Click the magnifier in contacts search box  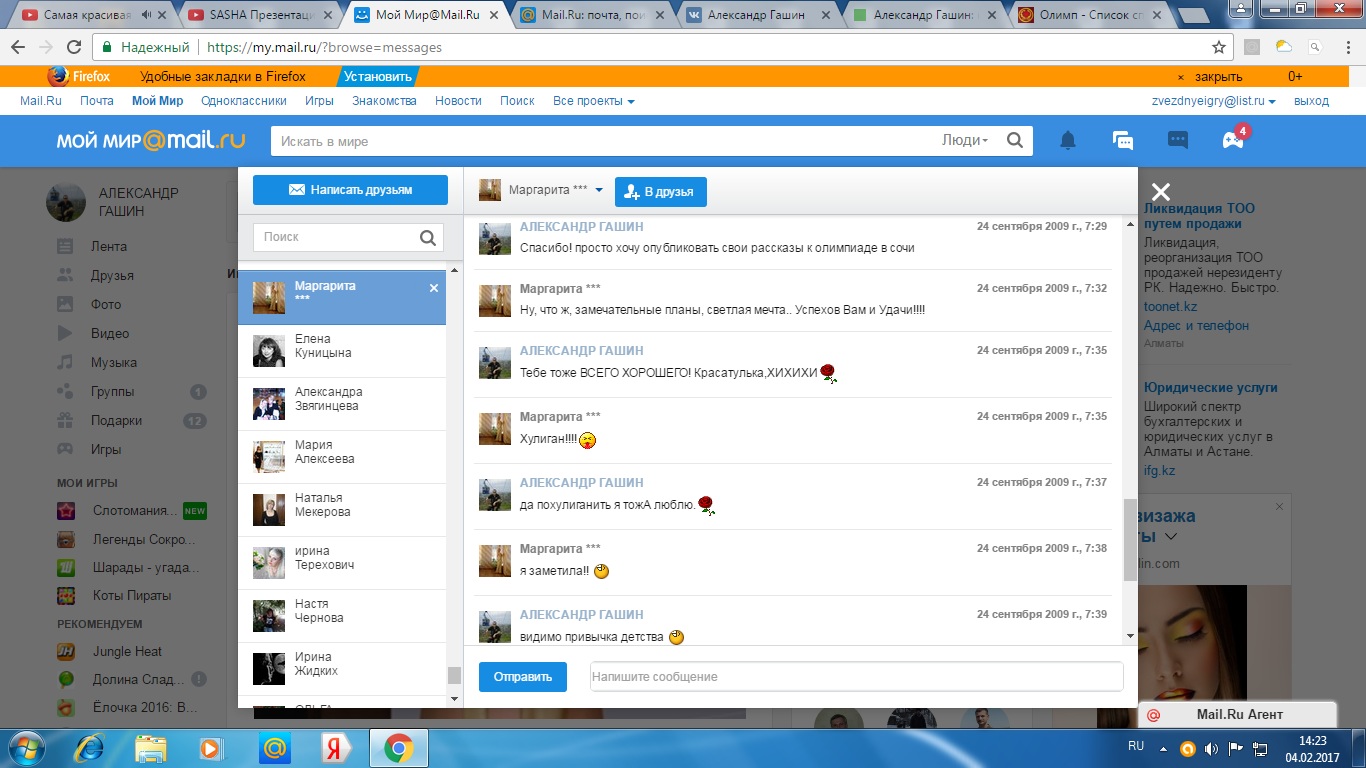click(x=428, y=237)
